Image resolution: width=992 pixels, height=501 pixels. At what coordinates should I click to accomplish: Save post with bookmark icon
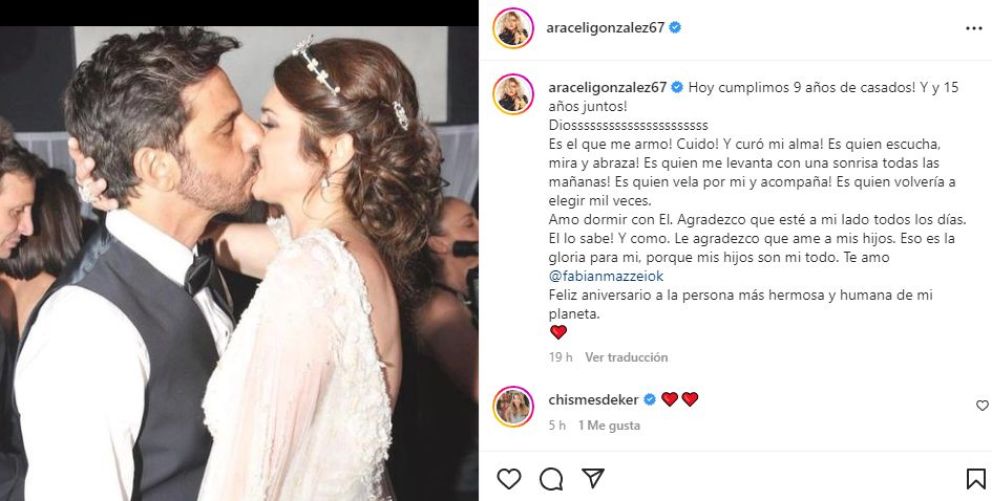click(976, 479)
